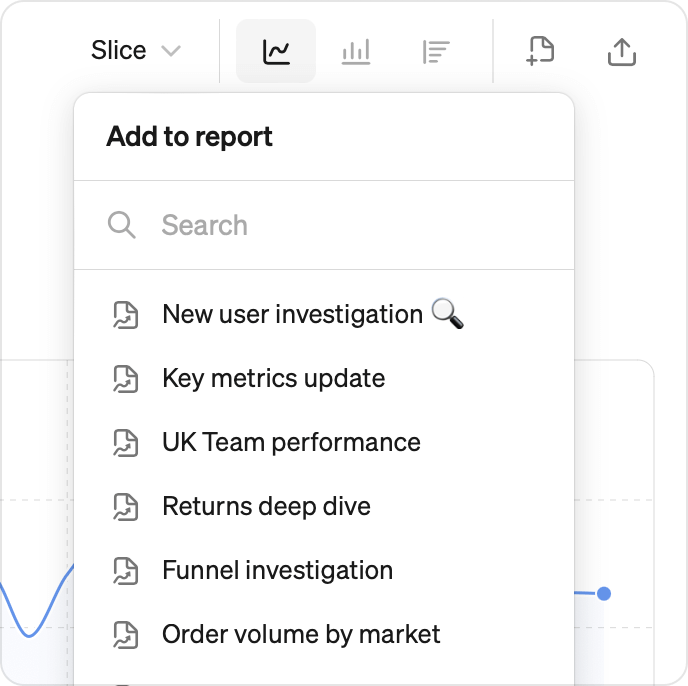Pick Returns deep dive report
Screen dimensions: 688x686
[x=324, y=506]
